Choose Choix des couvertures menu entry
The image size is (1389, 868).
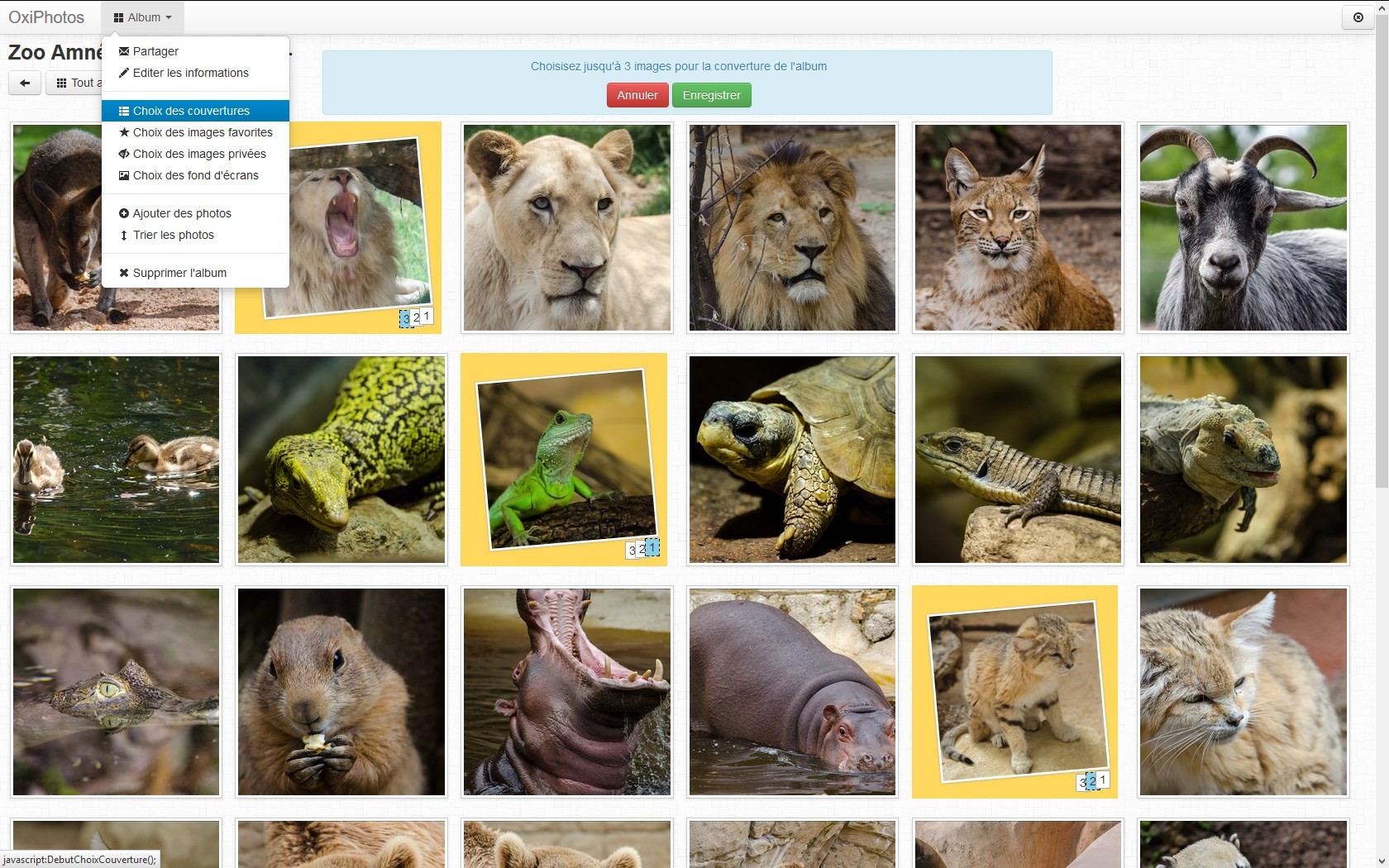click(195, 111)
